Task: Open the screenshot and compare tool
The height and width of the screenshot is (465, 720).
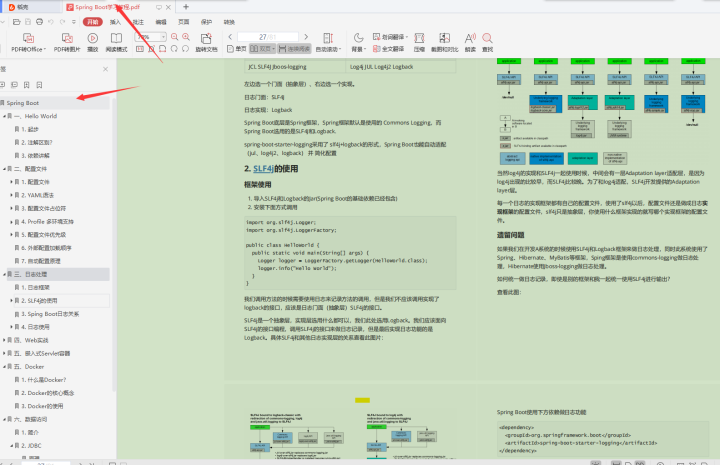Action: click(444, 42)
